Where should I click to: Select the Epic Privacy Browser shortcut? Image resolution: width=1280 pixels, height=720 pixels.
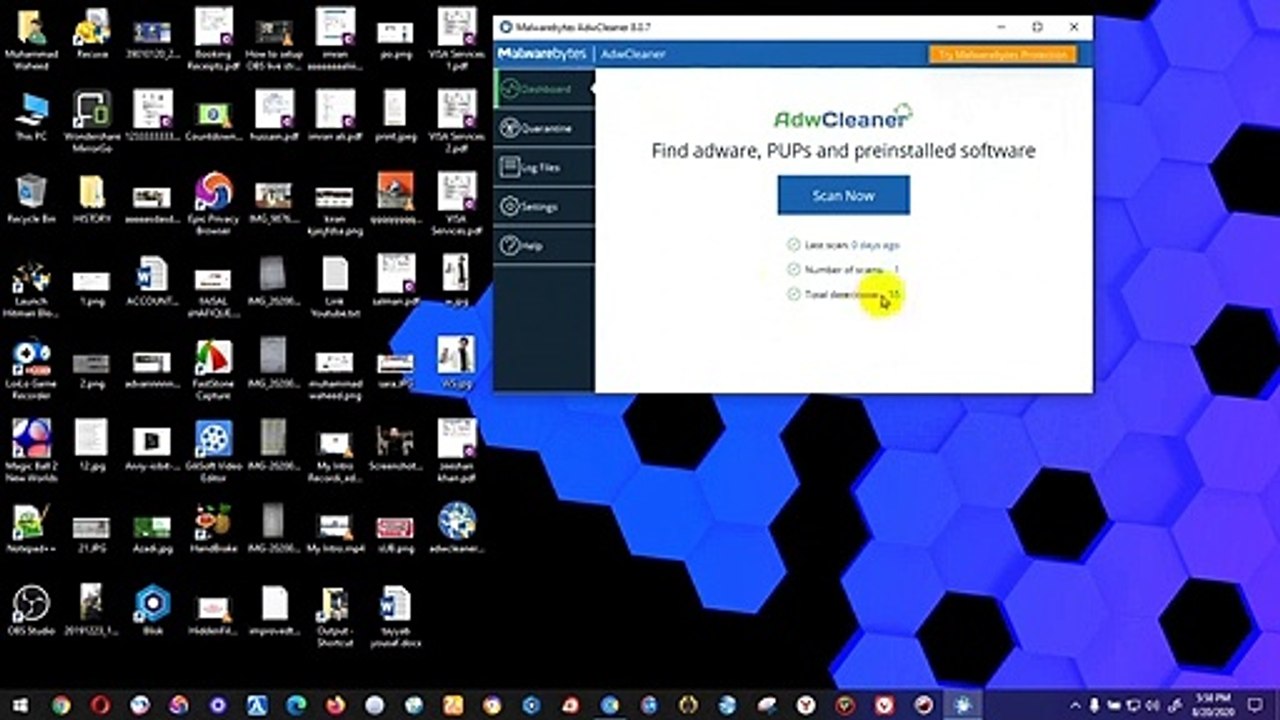tap(213, 204)
